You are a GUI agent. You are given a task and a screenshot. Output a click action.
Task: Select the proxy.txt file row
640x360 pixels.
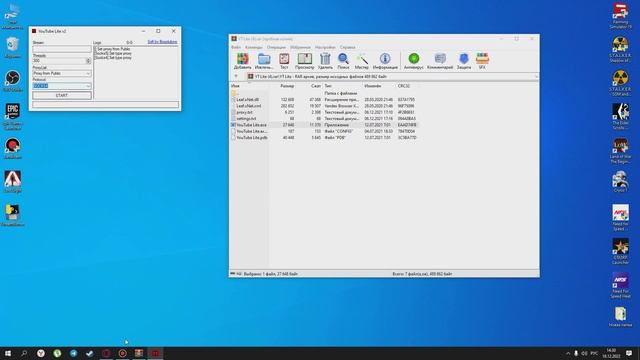point(324,112)
